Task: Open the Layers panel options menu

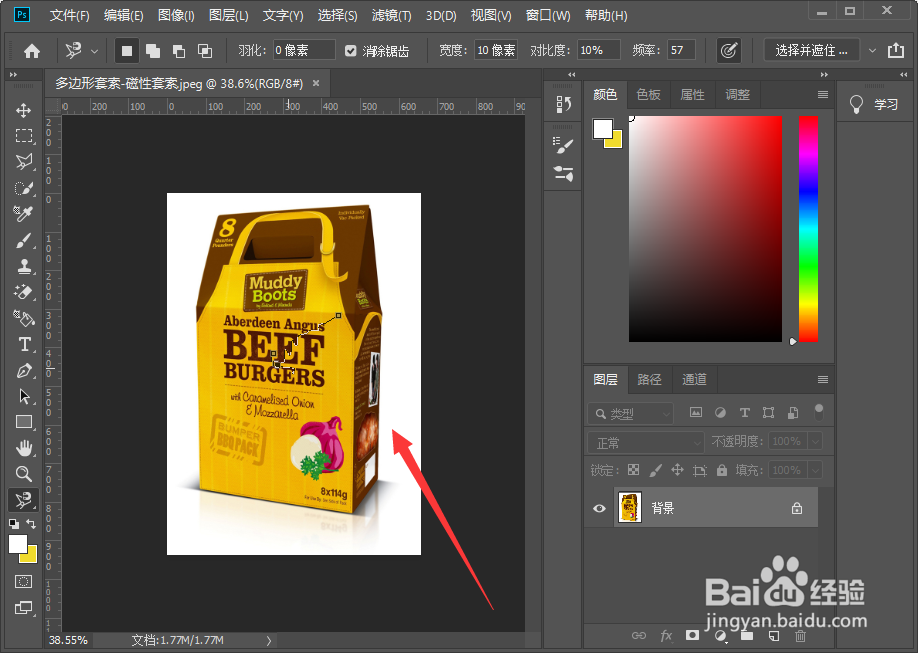Action: 823,380
